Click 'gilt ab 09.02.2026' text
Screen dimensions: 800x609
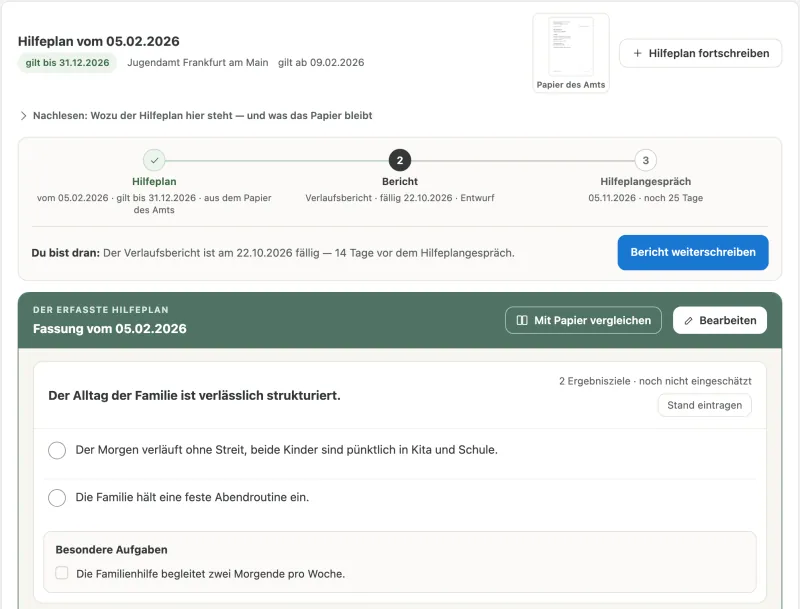[321, 63]
